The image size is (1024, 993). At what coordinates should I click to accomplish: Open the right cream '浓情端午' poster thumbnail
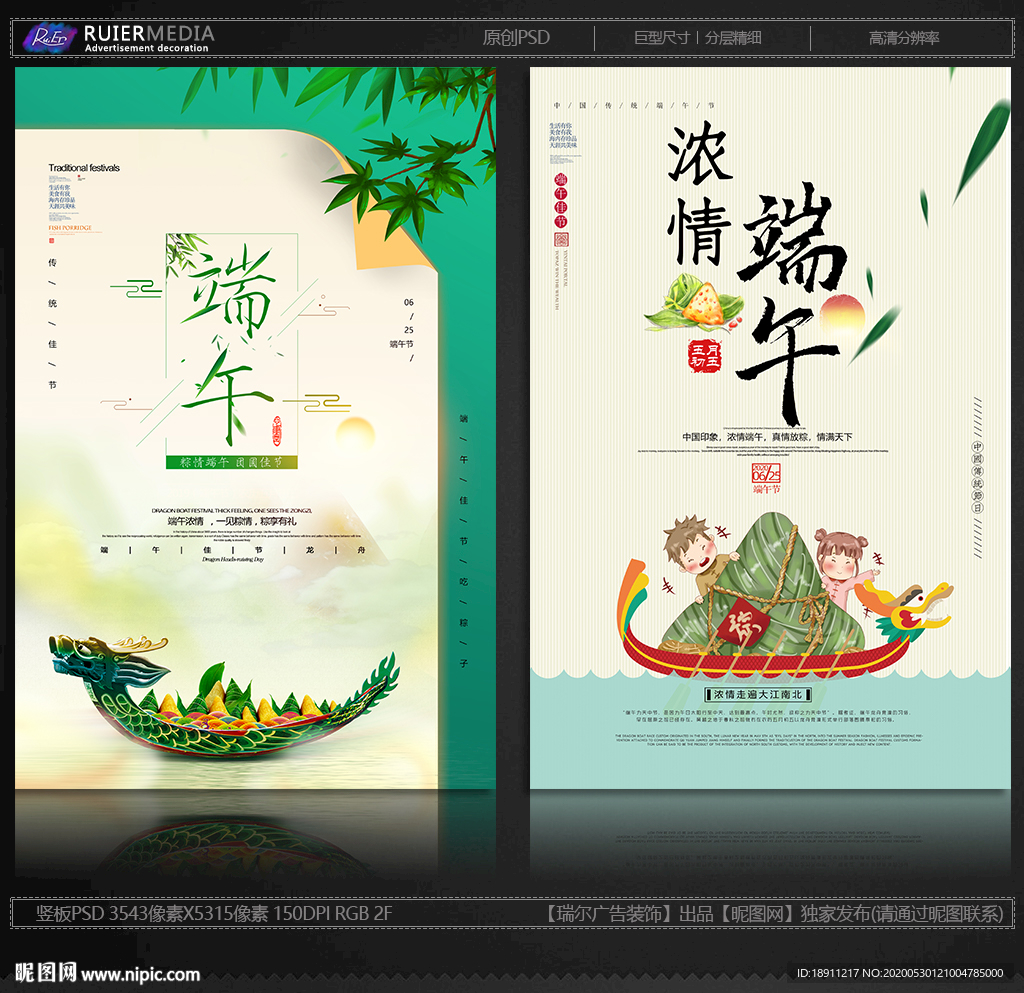pos(770,428)
